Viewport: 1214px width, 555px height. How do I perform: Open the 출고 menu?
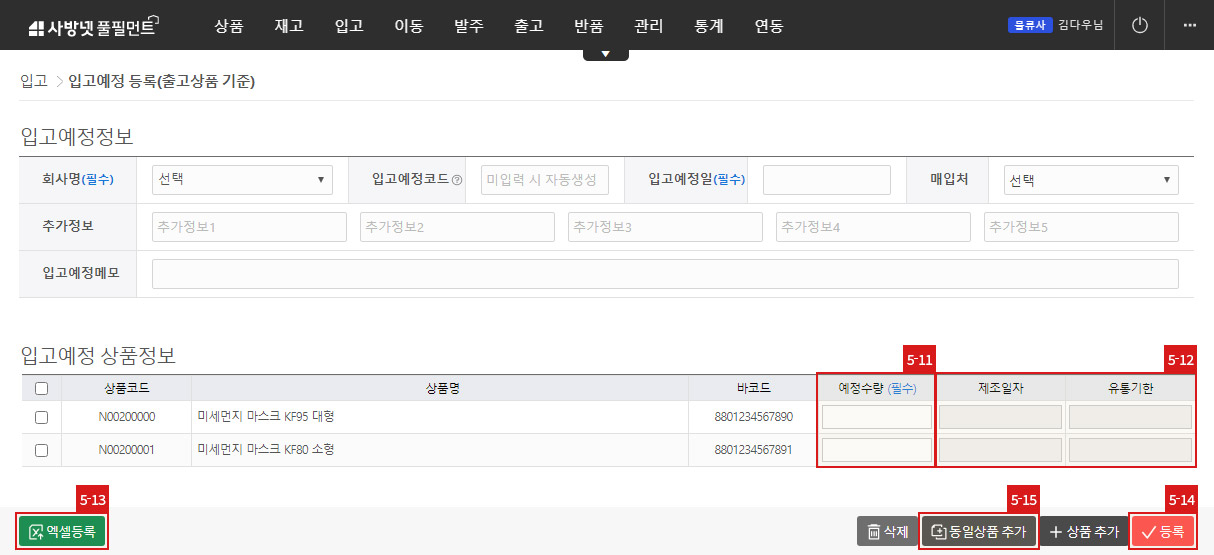tap(528, 26)
